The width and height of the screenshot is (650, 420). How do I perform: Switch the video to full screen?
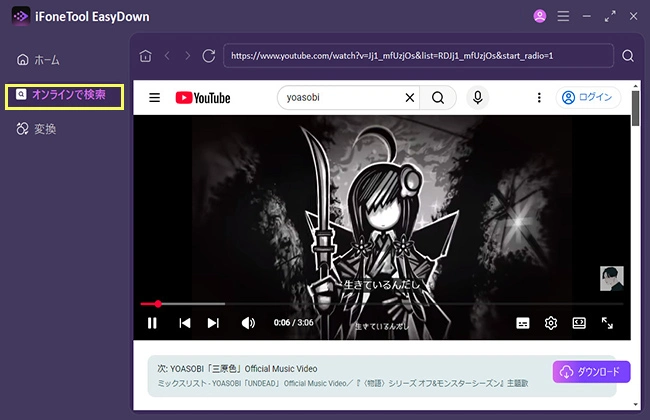click(x=607, y=323)
